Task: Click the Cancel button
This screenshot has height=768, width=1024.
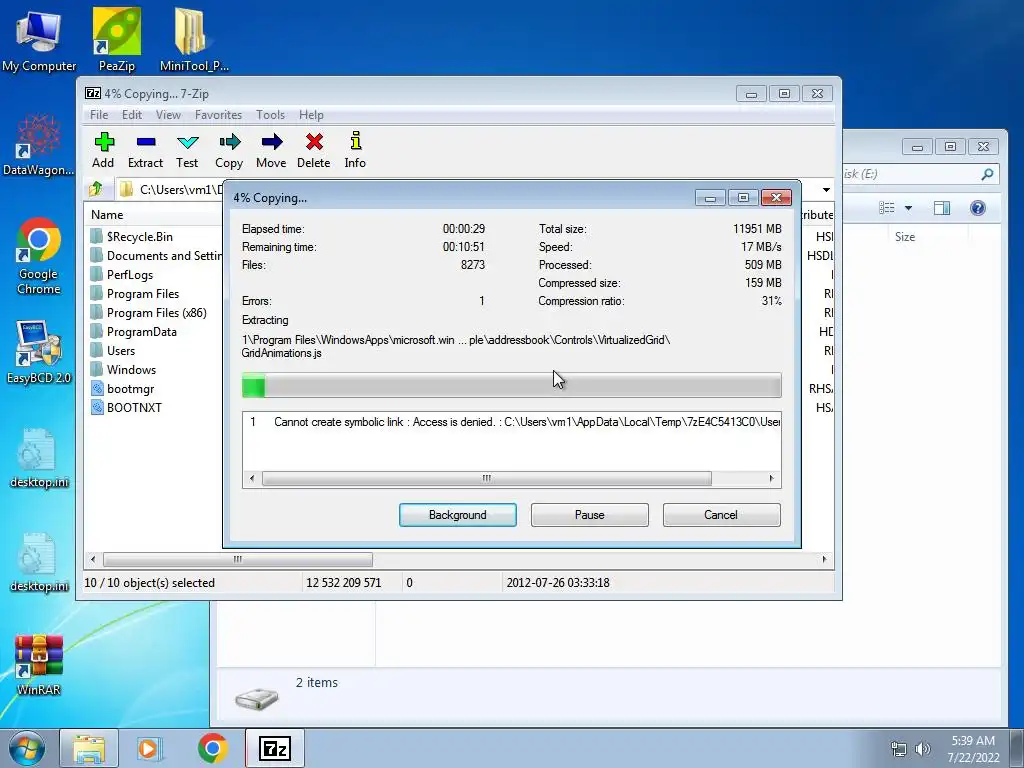Action: coord(721,515)
